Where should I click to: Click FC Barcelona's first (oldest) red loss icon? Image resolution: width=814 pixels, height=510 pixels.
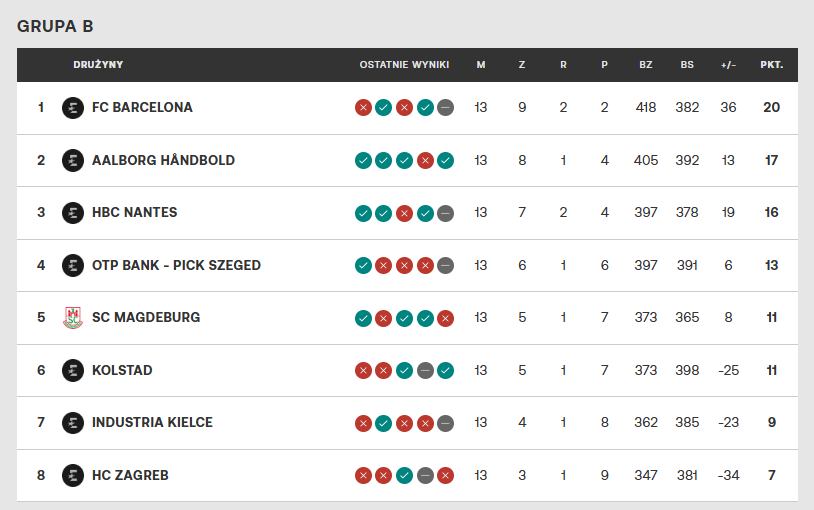click(x=363, y=108)
